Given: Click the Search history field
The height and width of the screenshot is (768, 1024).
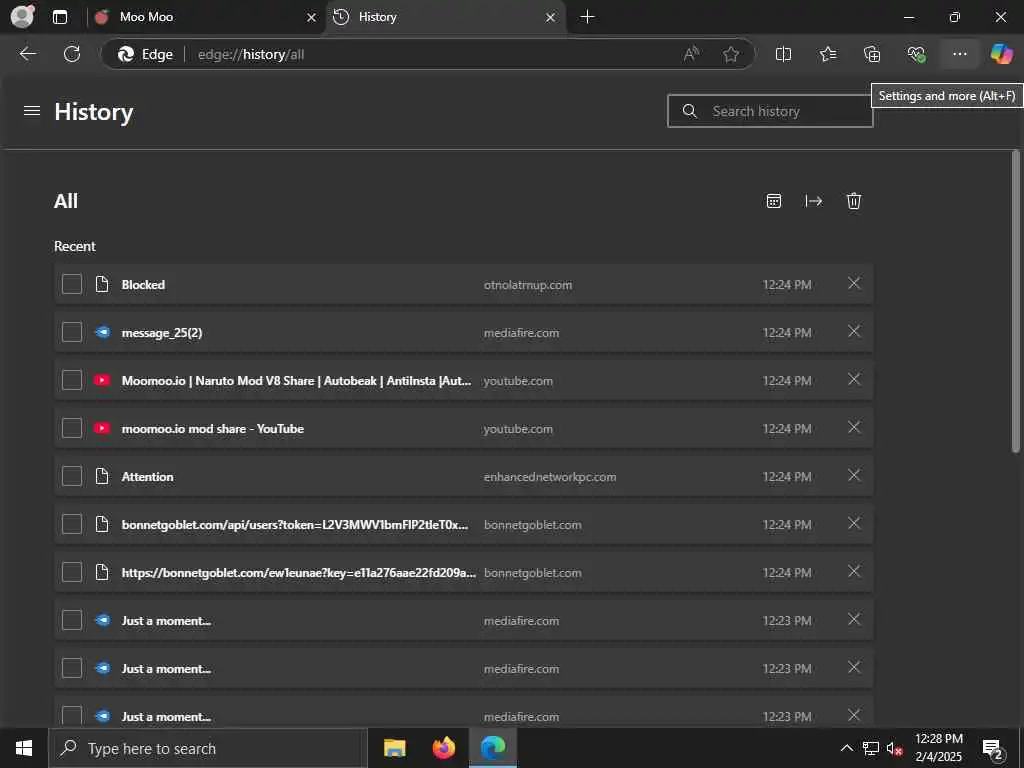Looking at the screenshot, I should (770, 111).
